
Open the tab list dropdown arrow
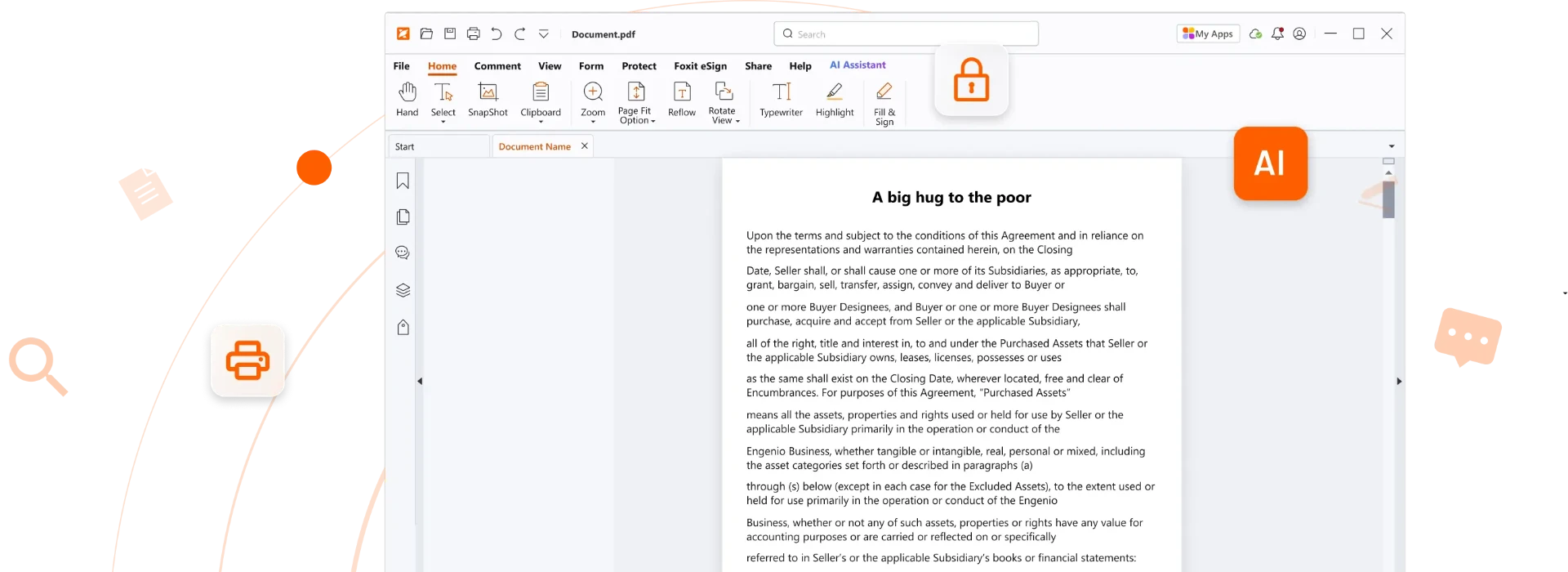1392,146
